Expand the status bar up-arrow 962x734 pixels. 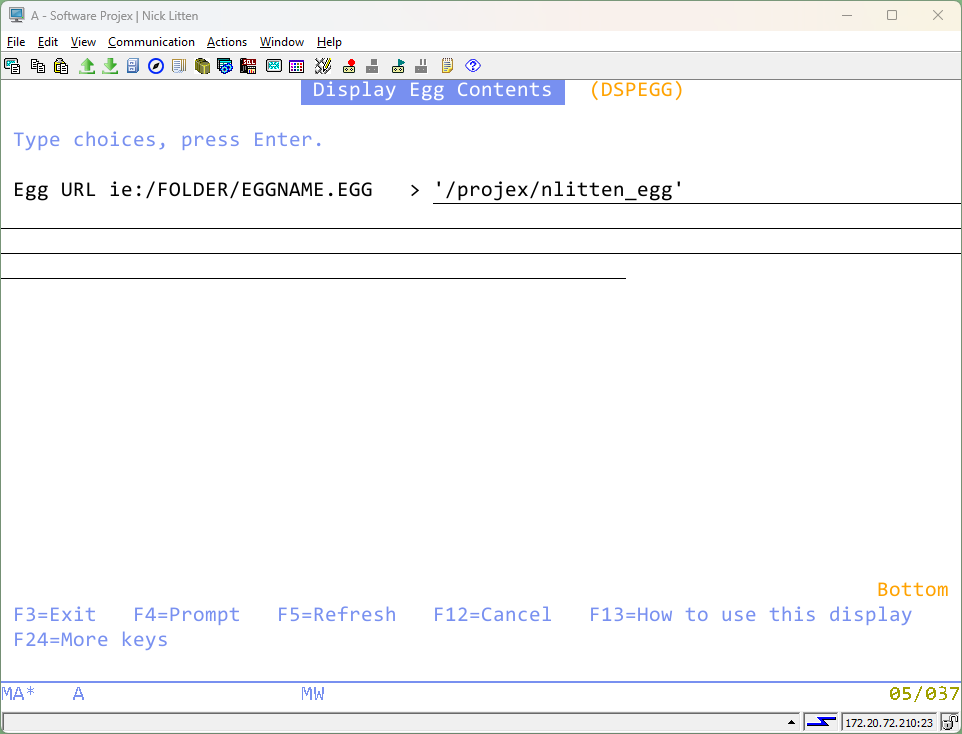(791, 722)
